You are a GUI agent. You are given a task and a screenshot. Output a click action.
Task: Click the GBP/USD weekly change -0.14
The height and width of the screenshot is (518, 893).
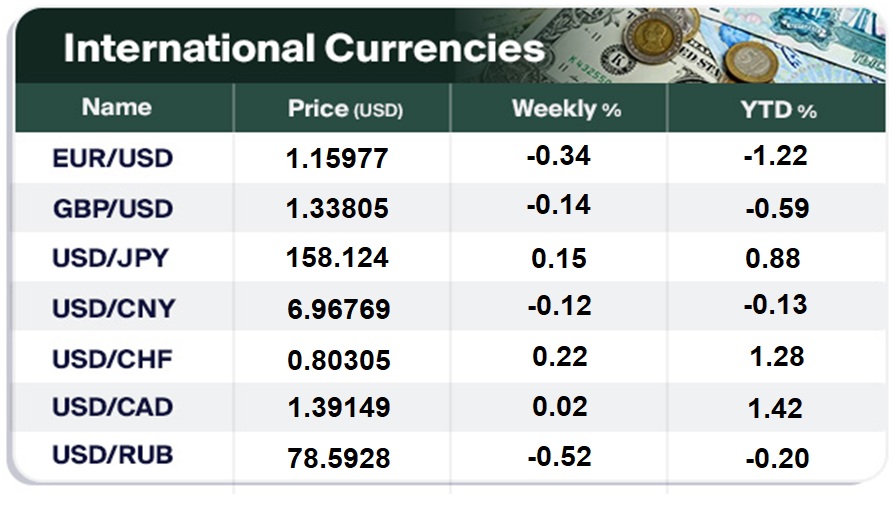558,206
